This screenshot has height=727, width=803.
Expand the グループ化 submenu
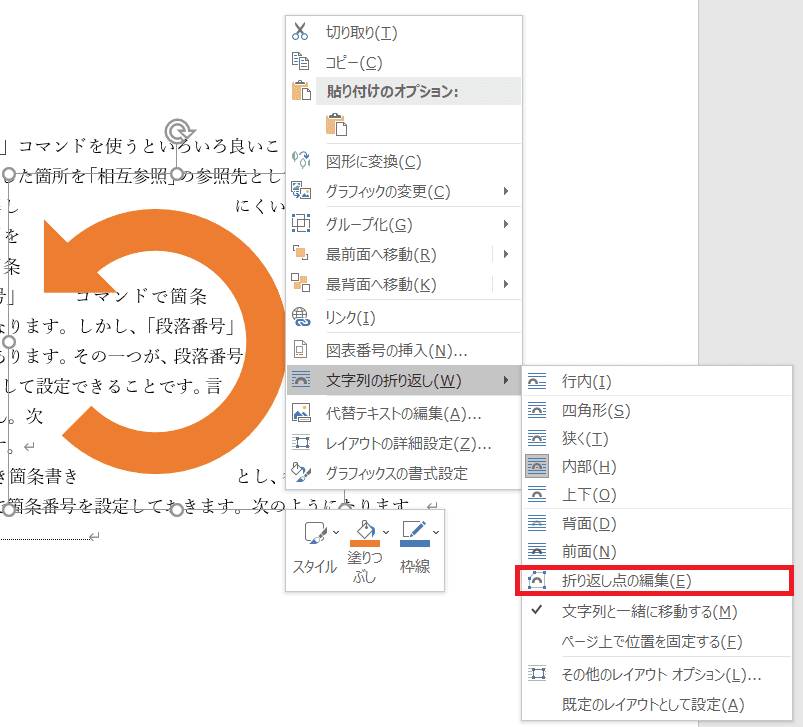coord(507,224)
